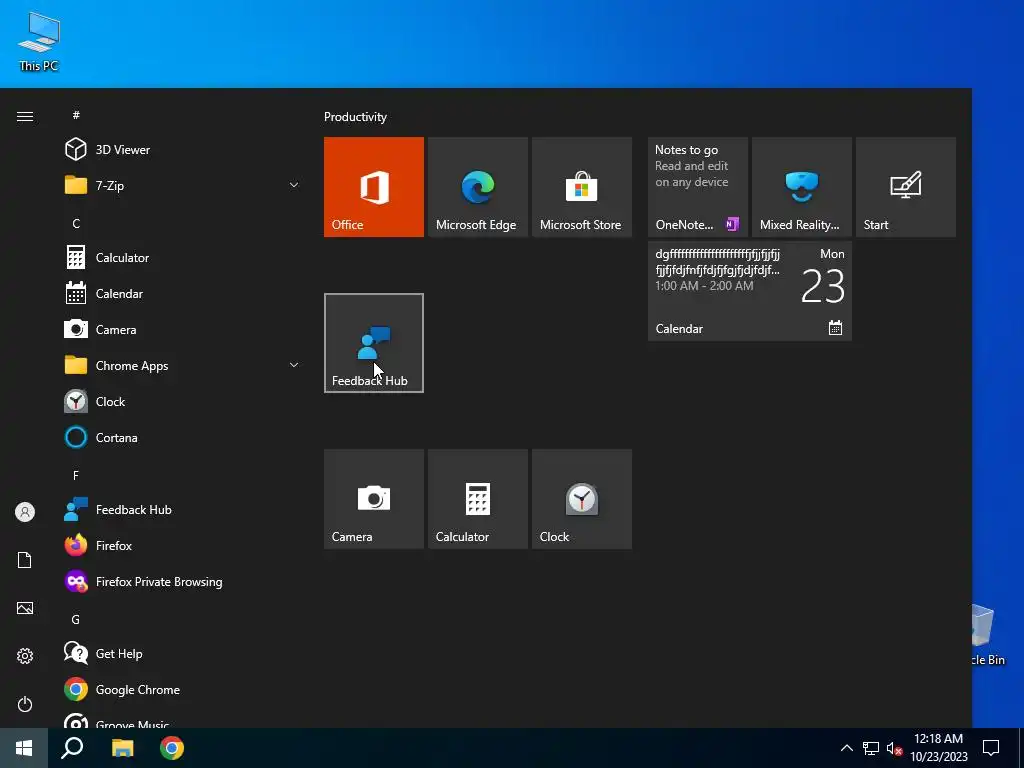Viewport: 1024px width, 768px height.
Task: Click the # letter header
Action: [76, 116]
